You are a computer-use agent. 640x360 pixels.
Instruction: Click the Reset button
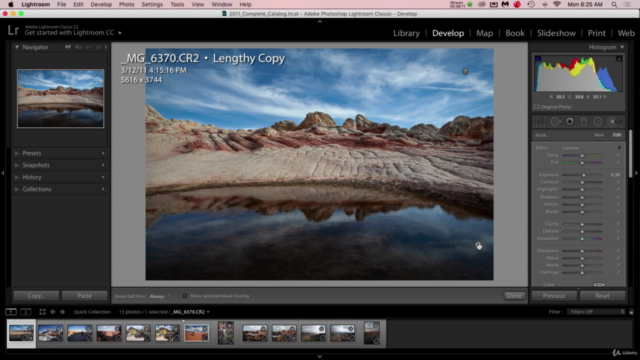[x=602, y=296]
